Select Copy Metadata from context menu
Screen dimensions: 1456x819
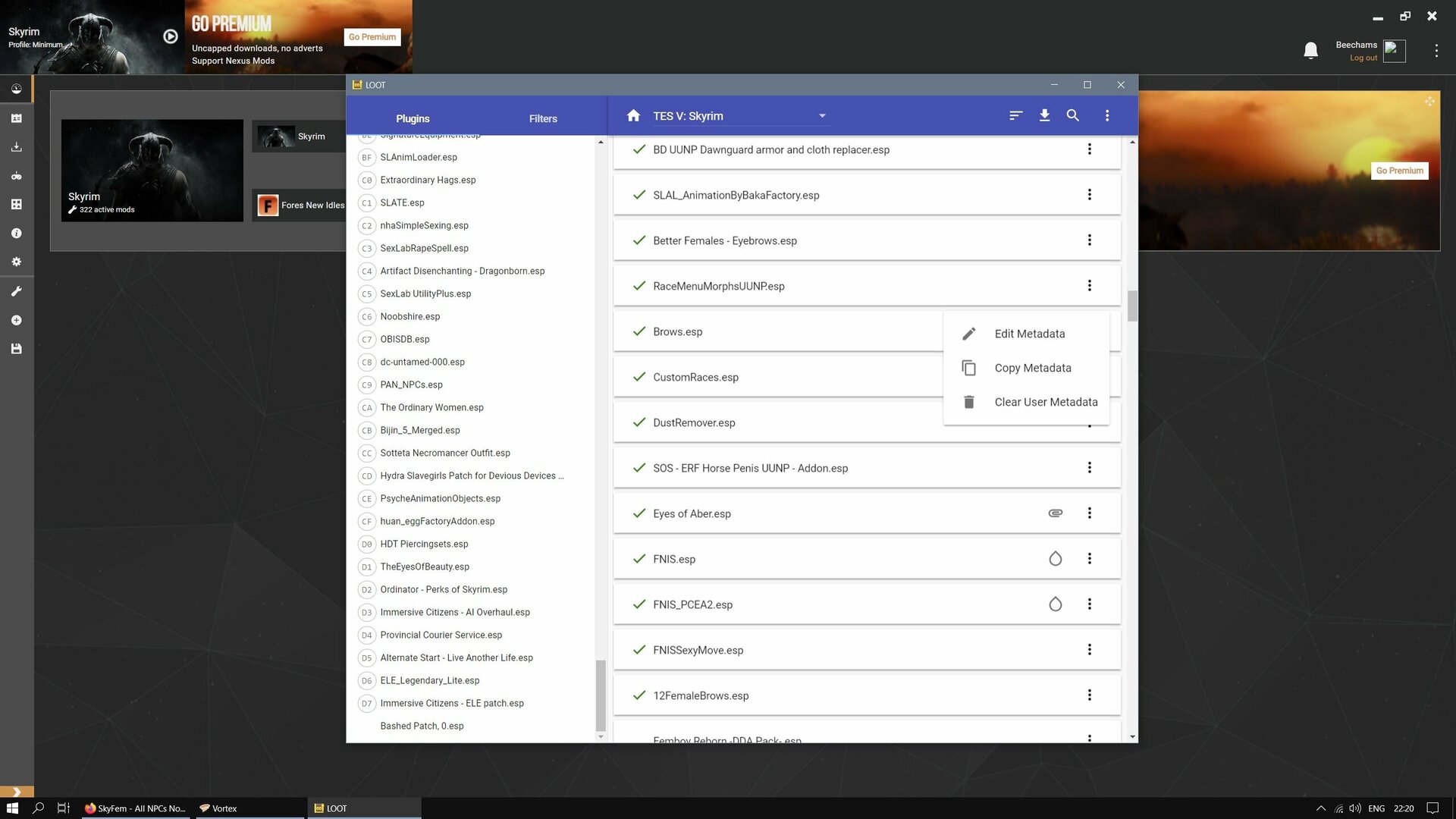1026,368
